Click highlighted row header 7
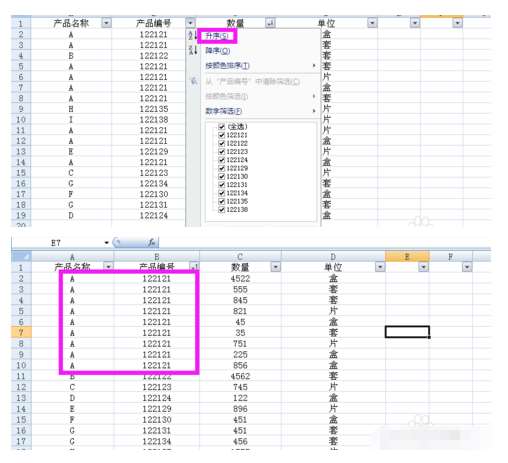 pyautogui.click(x=21, y=332)
